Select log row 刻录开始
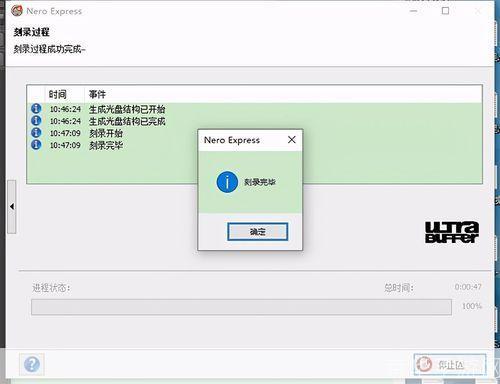The width and height of the screenshot is (500, 384). pos(254,133)
